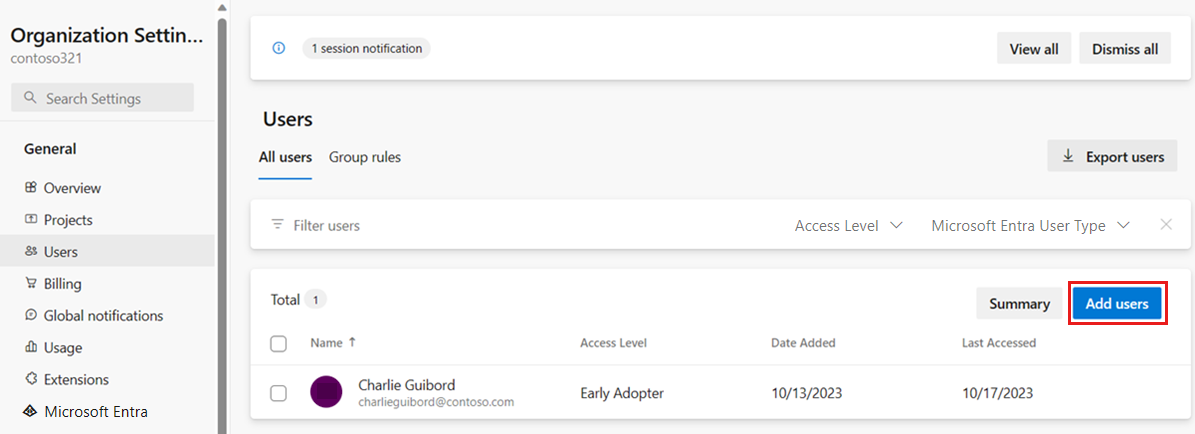Select the All users tab
Image resolution: width=1195 pixels, height=434 pixels.
point(285,157)
